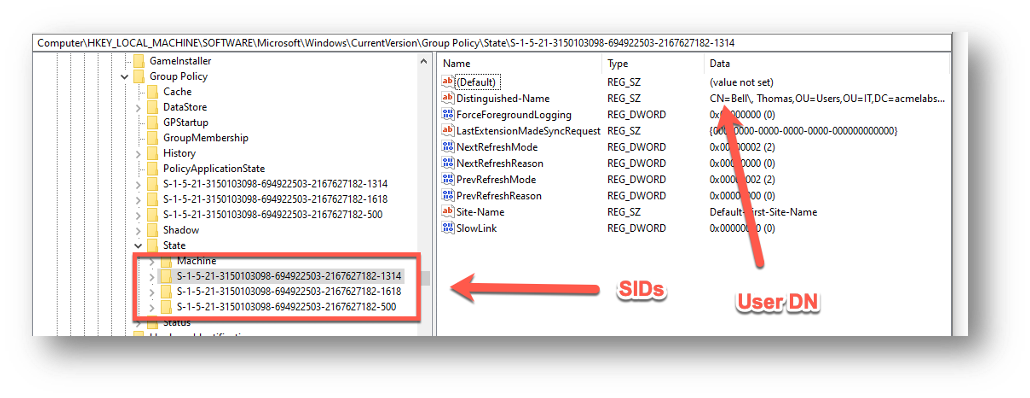Screen dimensions: 1030x398
Task: Select the SID key ending in 1618 under State
Action: coord(289,292)
